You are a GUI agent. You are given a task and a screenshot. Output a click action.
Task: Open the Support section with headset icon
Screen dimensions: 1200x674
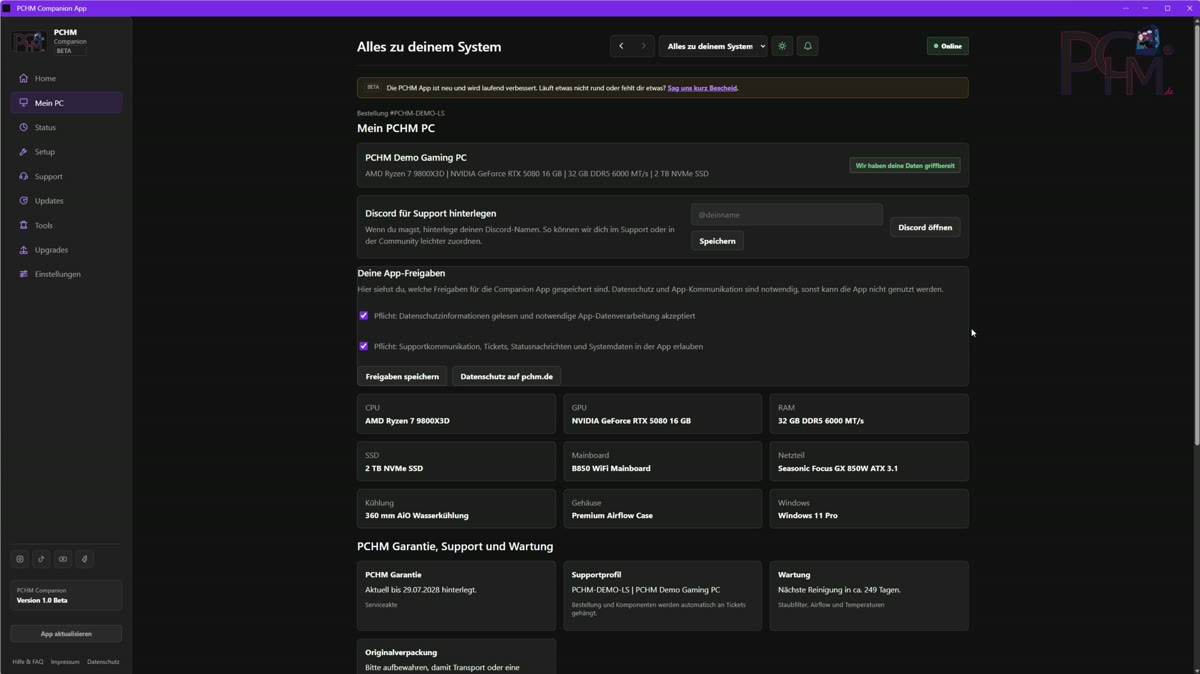pyautogui.click(x=66, y=176)
